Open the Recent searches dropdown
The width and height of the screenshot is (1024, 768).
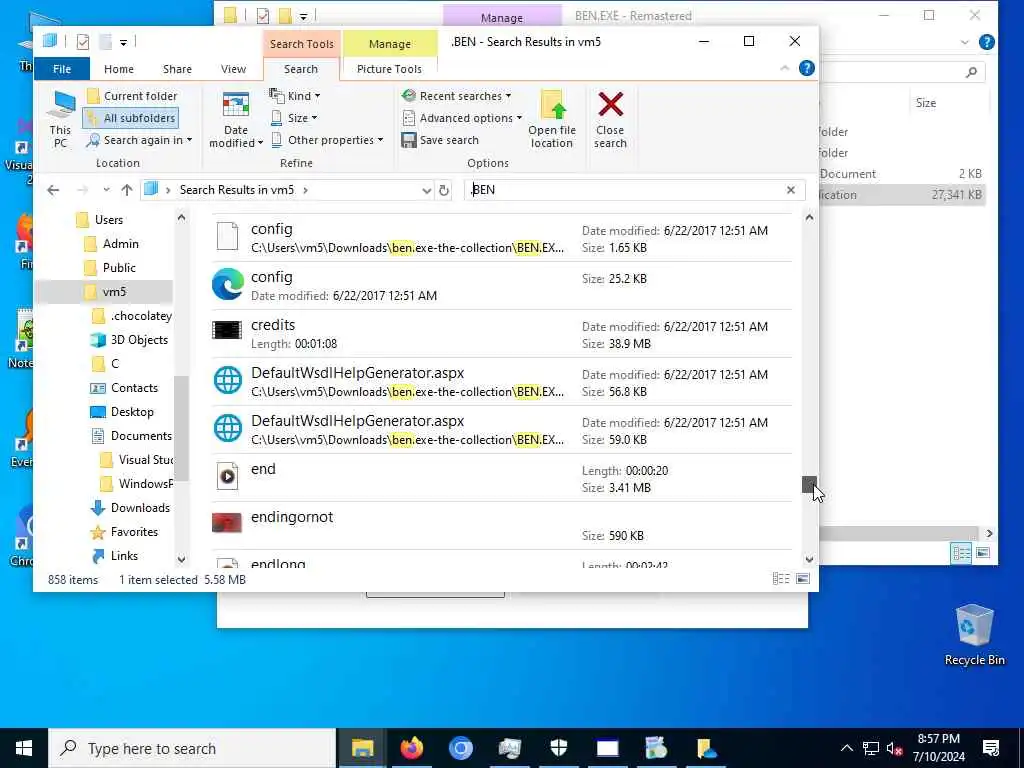click(x=456, y=96)
